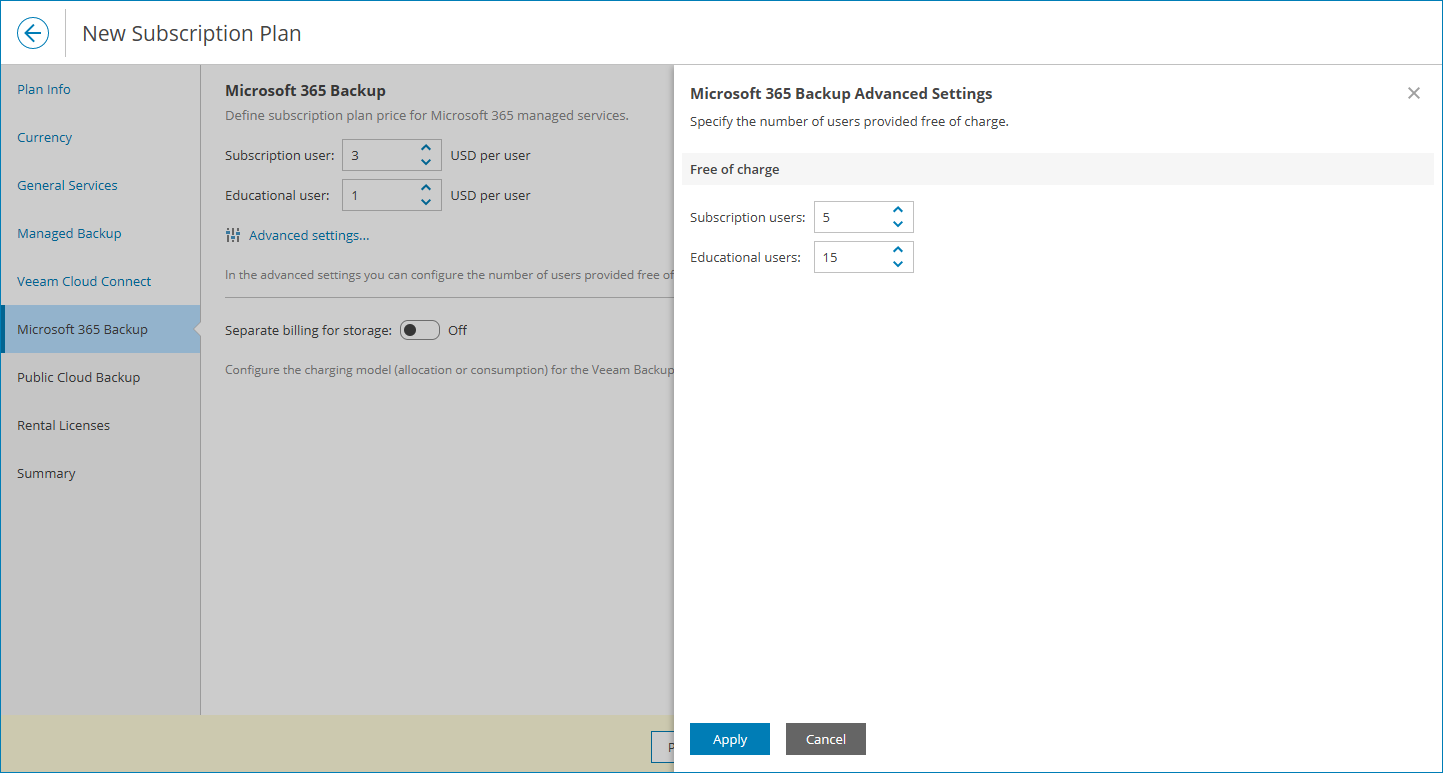Image resolution: width=1443 pixels, height=773 pixels.
Task: Apply the advanced settings changes
Action: [729, 738]
